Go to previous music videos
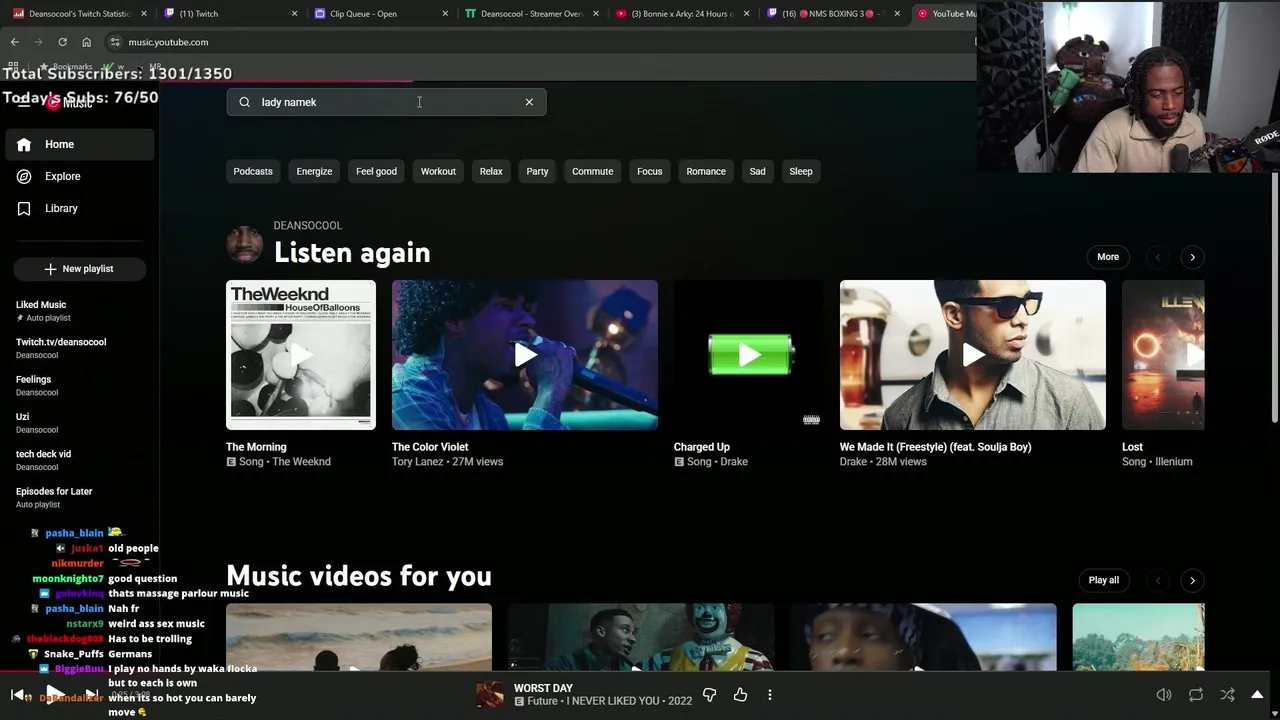 (x=1157, y=580)
